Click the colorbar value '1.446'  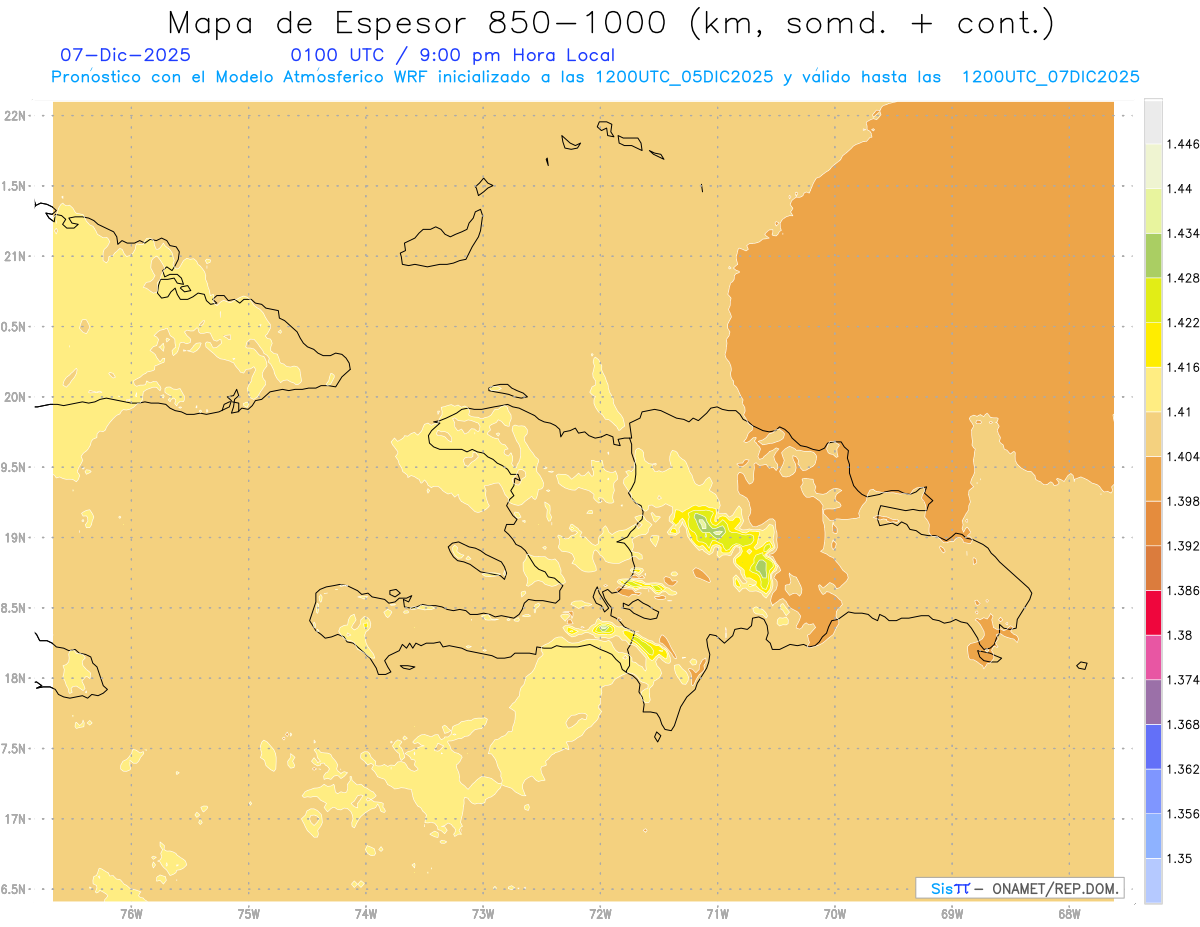tap(1183, 144)
